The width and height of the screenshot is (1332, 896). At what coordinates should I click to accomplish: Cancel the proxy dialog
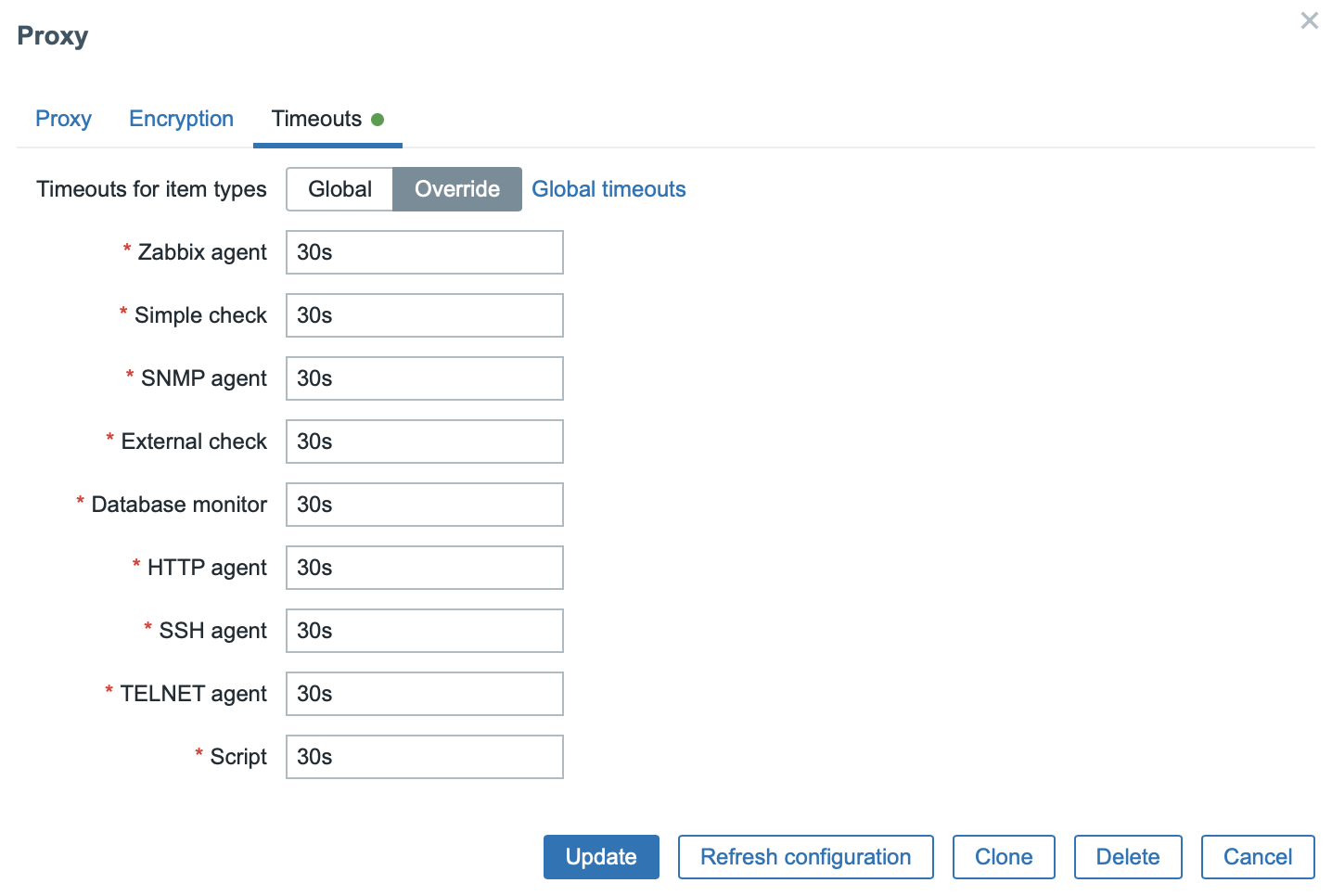[1258, 857]
